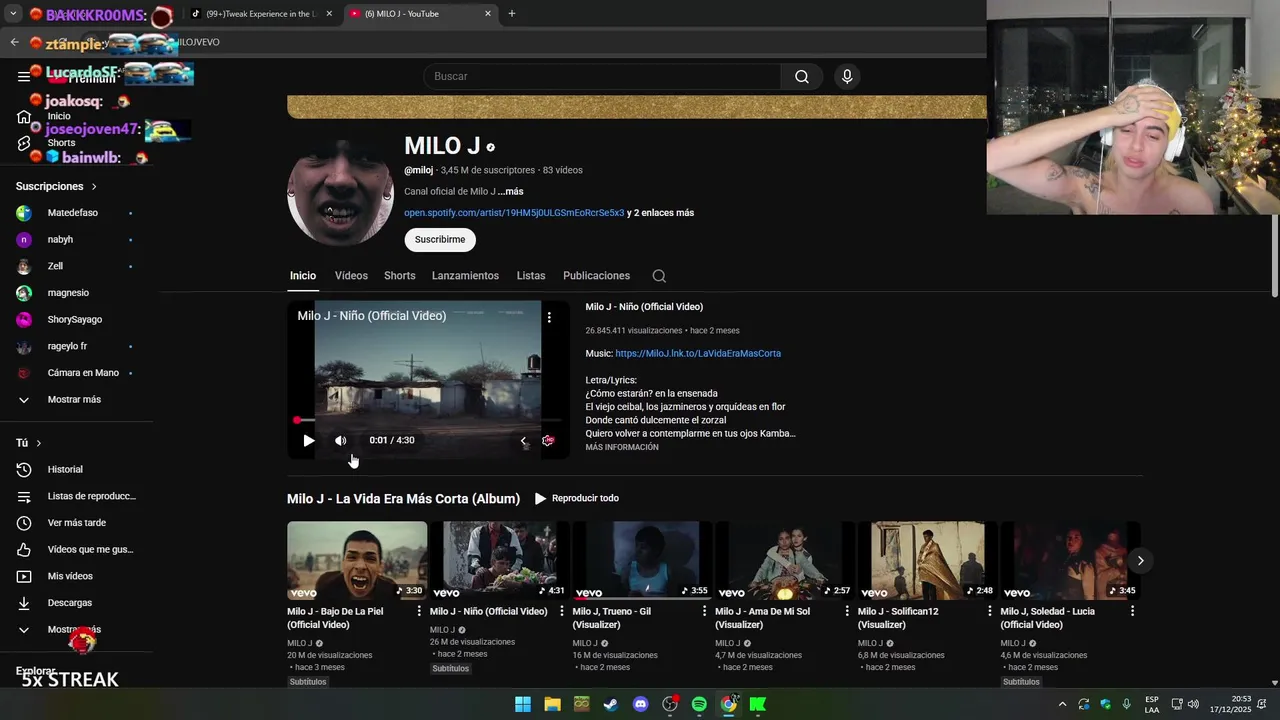Advance the album carousel with right arrow
Screen dimensions: 1280x720
click(1140, 560)
